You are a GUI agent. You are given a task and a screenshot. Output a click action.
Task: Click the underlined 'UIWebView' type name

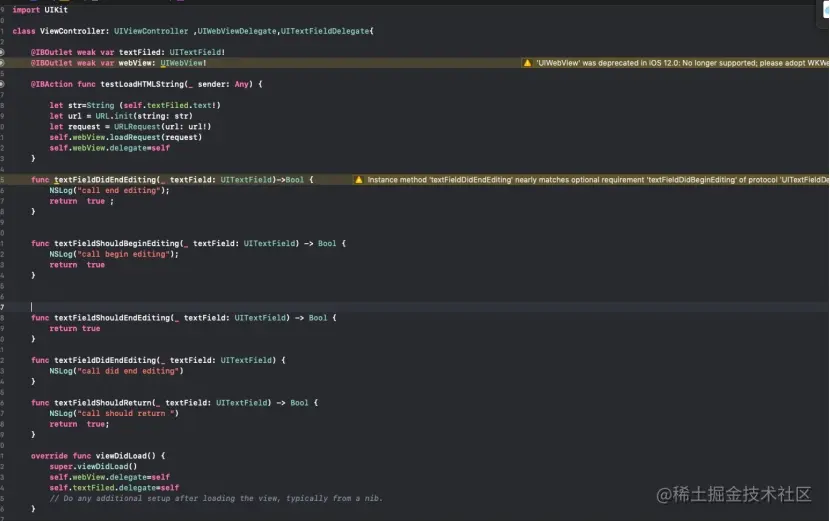[181, 63]
